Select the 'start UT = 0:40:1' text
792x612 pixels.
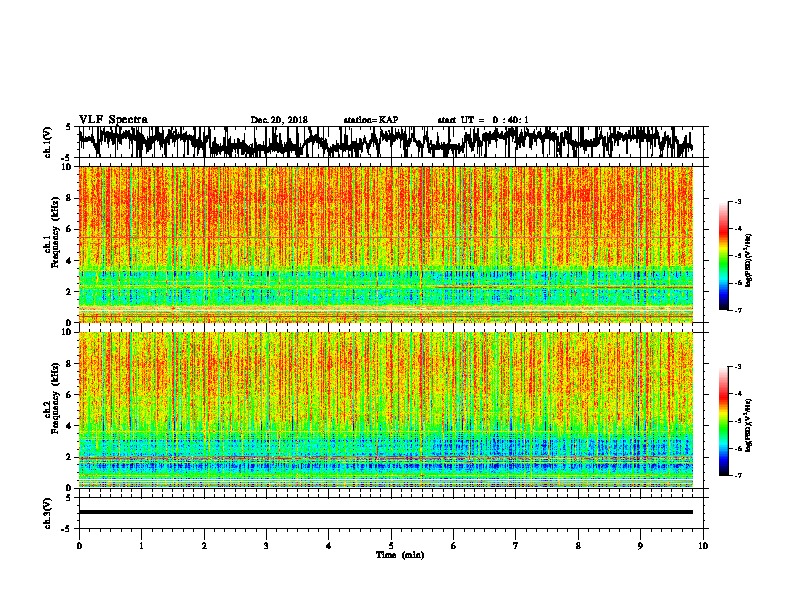(x=483, y=120)
